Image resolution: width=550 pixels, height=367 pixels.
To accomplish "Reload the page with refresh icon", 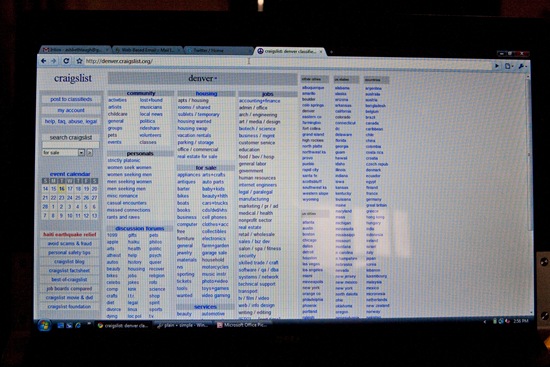I will coord(66,61).
